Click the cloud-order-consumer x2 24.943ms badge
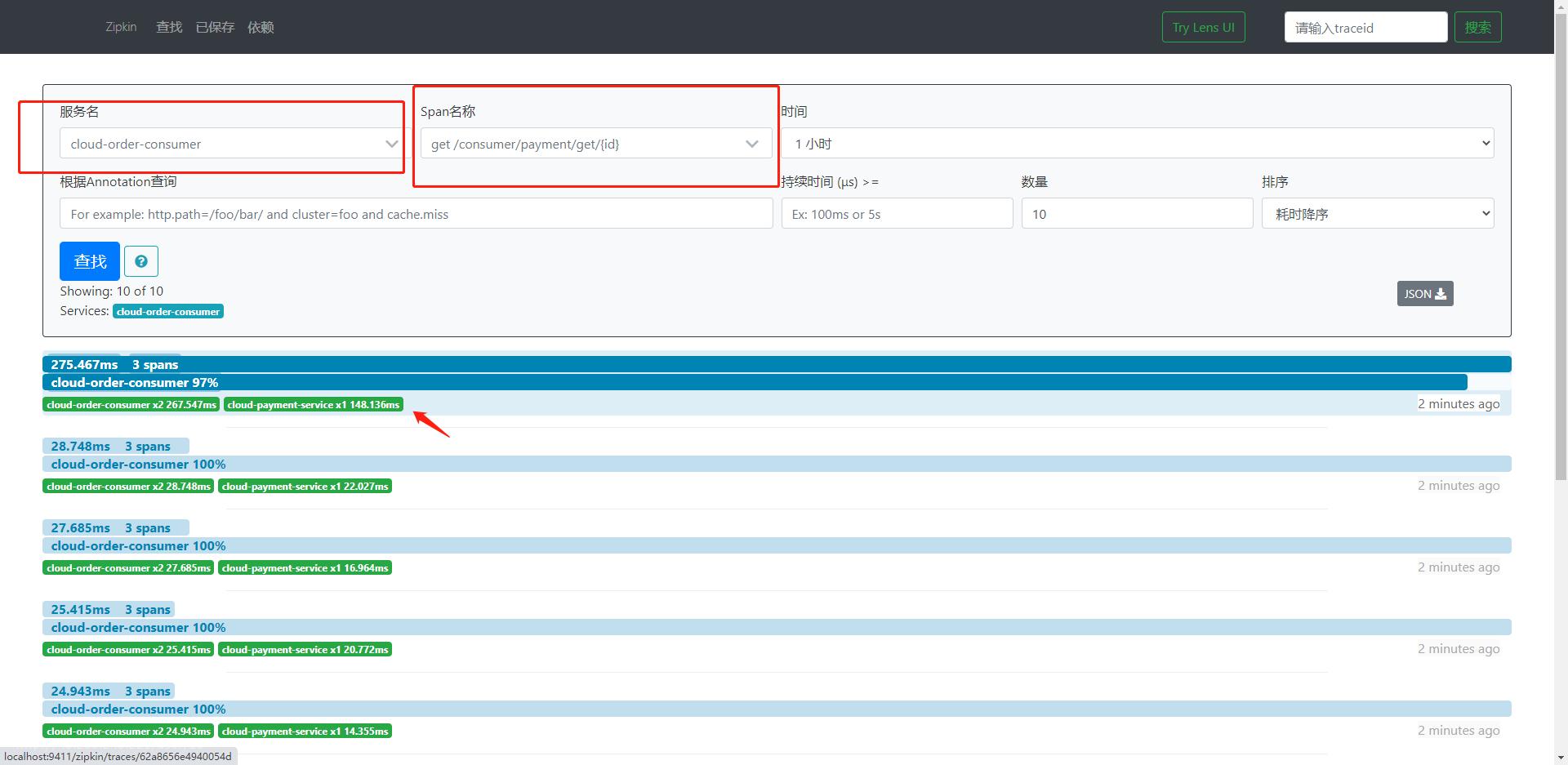Image resolution: width=1568 pixels, height=765 pixels. pos(128,731)
